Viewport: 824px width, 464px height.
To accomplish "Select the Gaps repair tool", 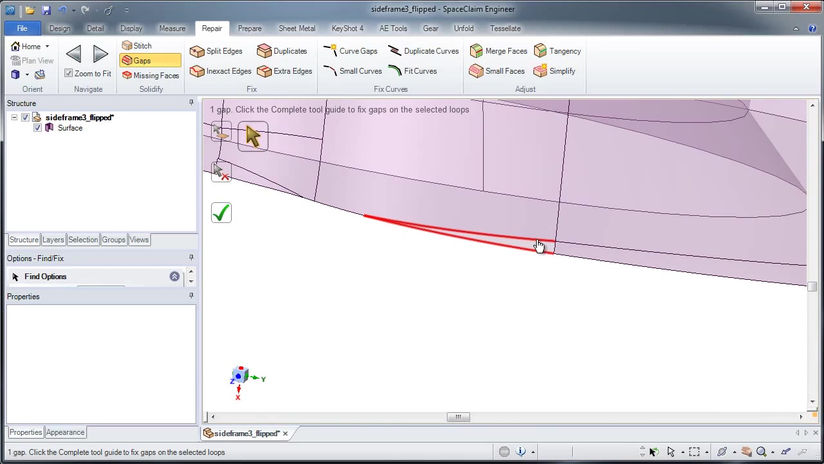I will [x=150, y=60].
